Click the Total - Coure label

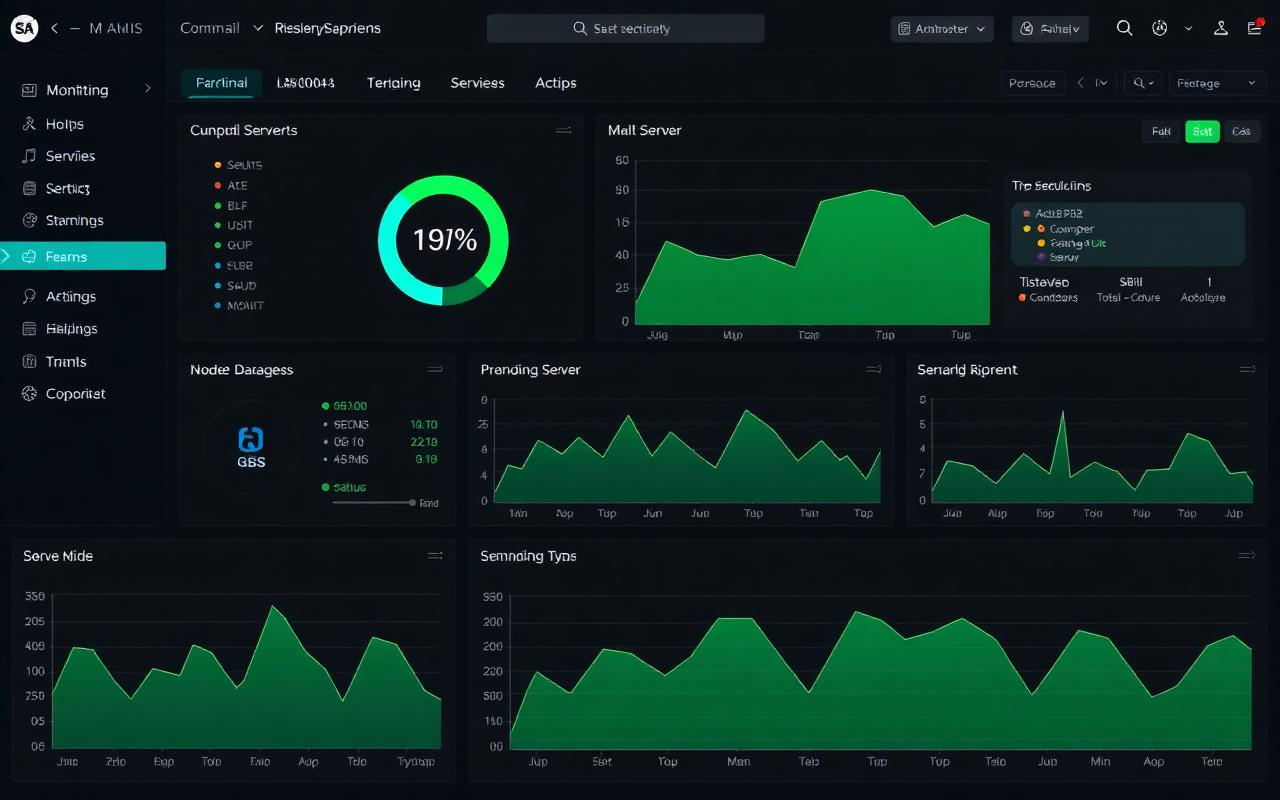point(1127,297)
